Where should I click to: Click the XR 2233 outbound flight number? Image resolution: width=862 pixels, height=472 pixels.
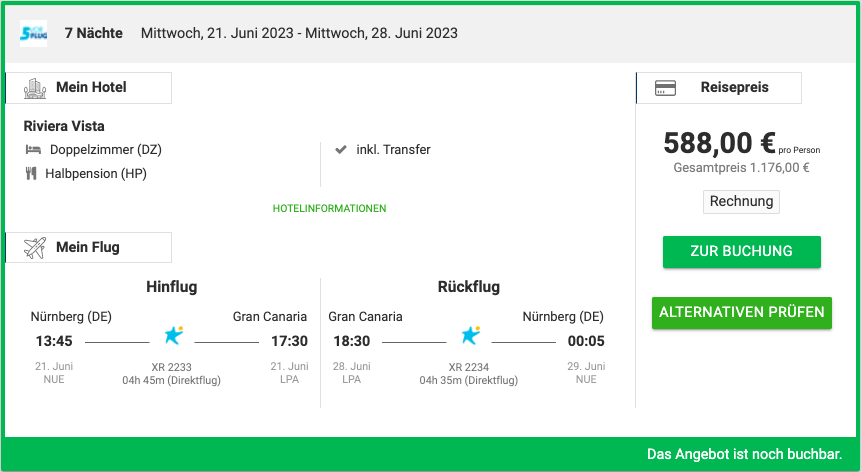click(x=172, y=367)
